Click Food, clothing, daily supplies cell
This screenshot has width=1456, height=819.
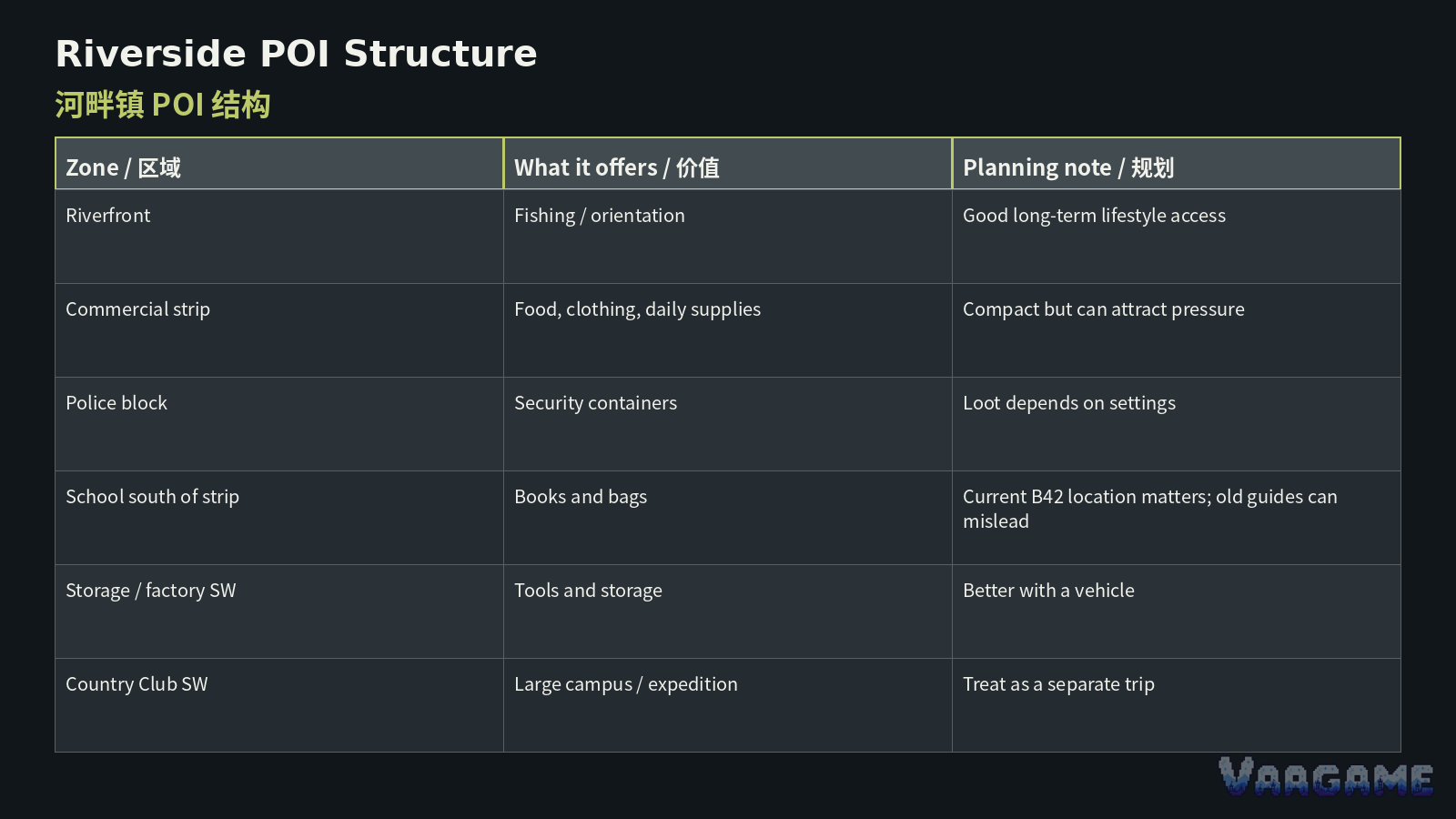click(728, 330)
